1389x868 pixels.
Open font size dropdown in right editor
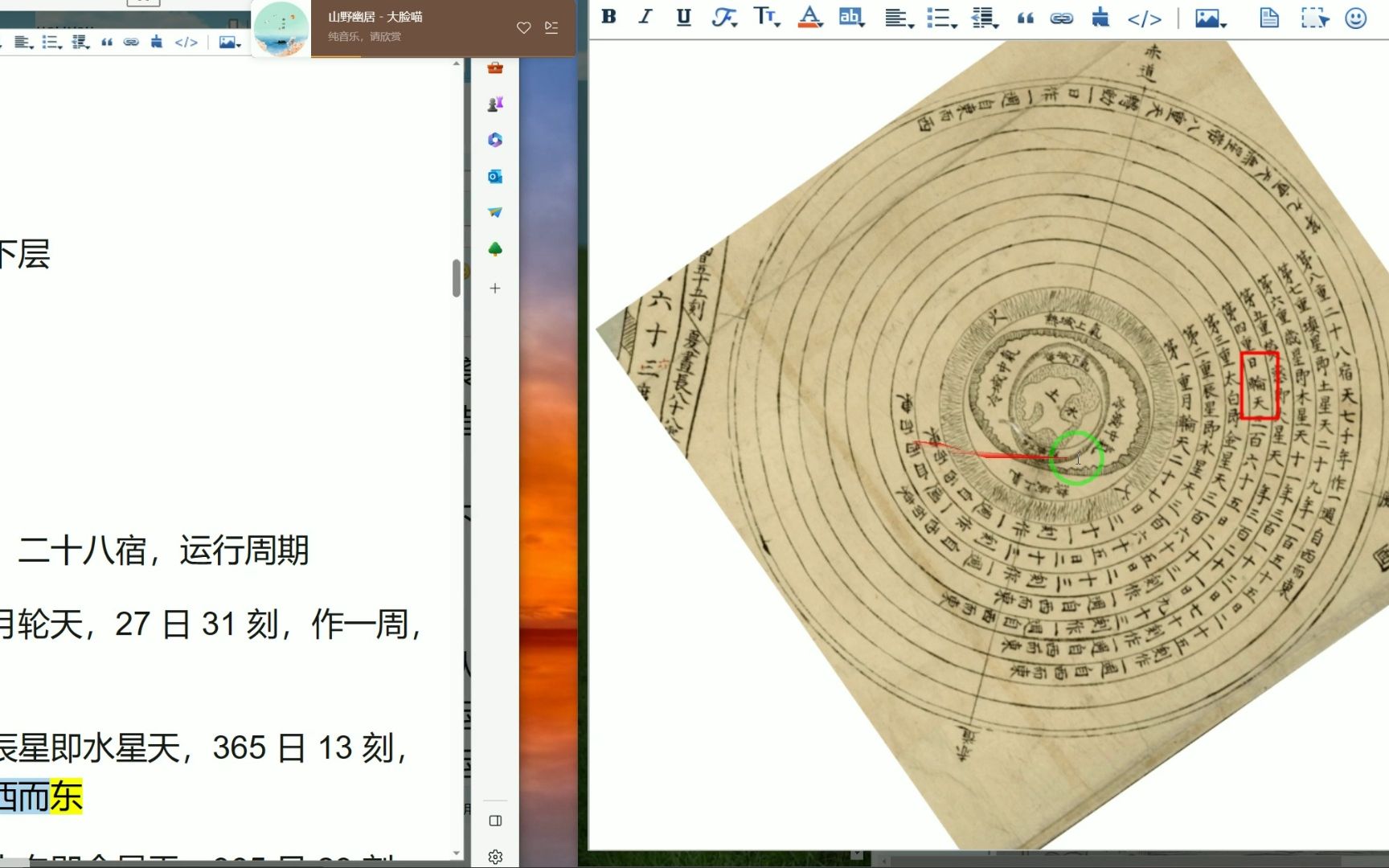point(767,17)
